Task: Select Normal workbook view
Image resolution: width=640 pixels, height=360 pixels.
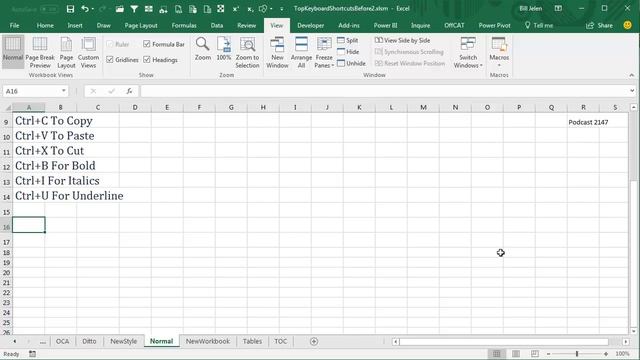Action: (13, 52)
